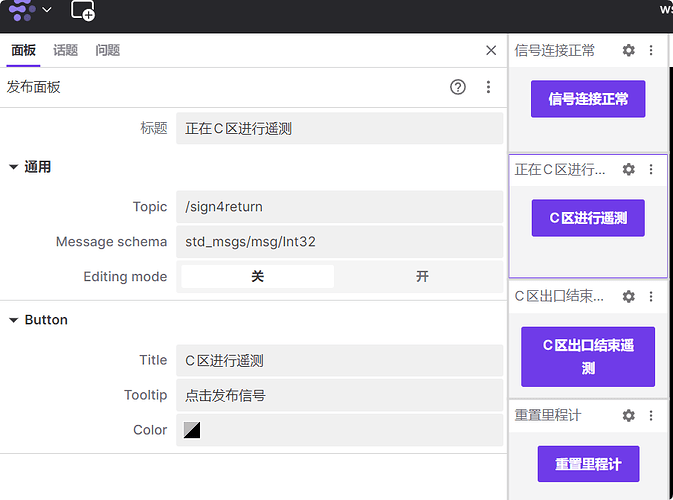Open more options of 重置里程计 panel
Image resolution: width=673 pixels, height=500 pixels.
651,415
